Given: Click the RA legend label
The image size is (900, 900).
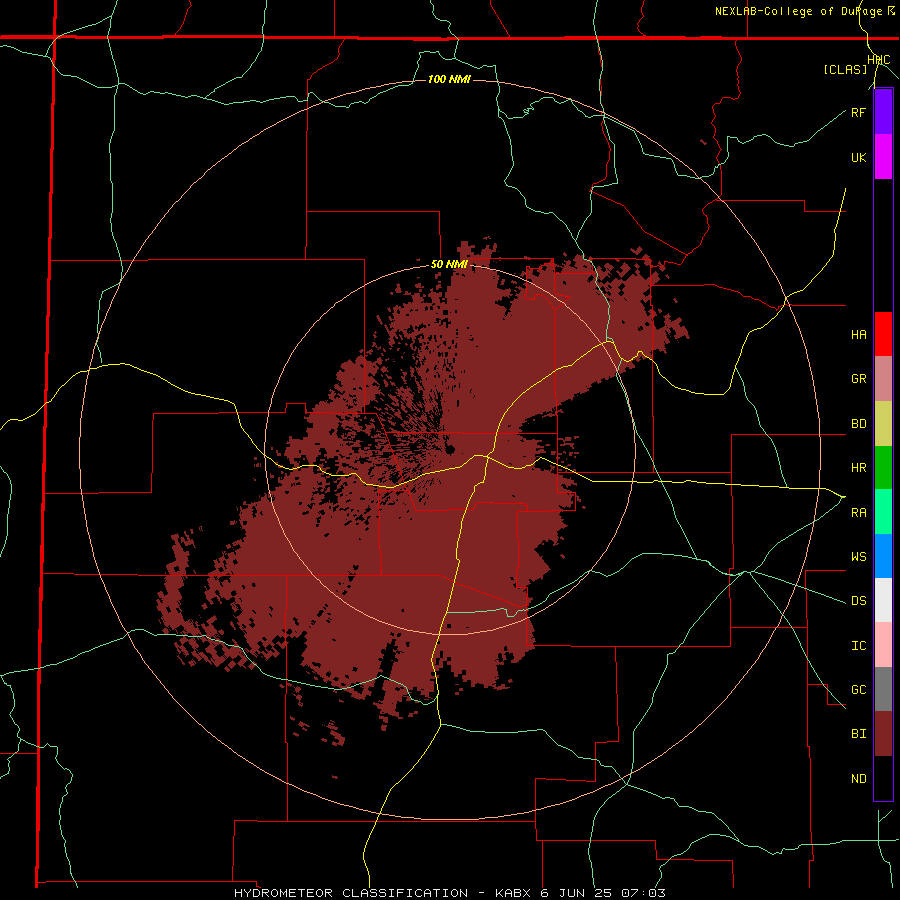Looking at the screenshot, I should click(858, 513).
